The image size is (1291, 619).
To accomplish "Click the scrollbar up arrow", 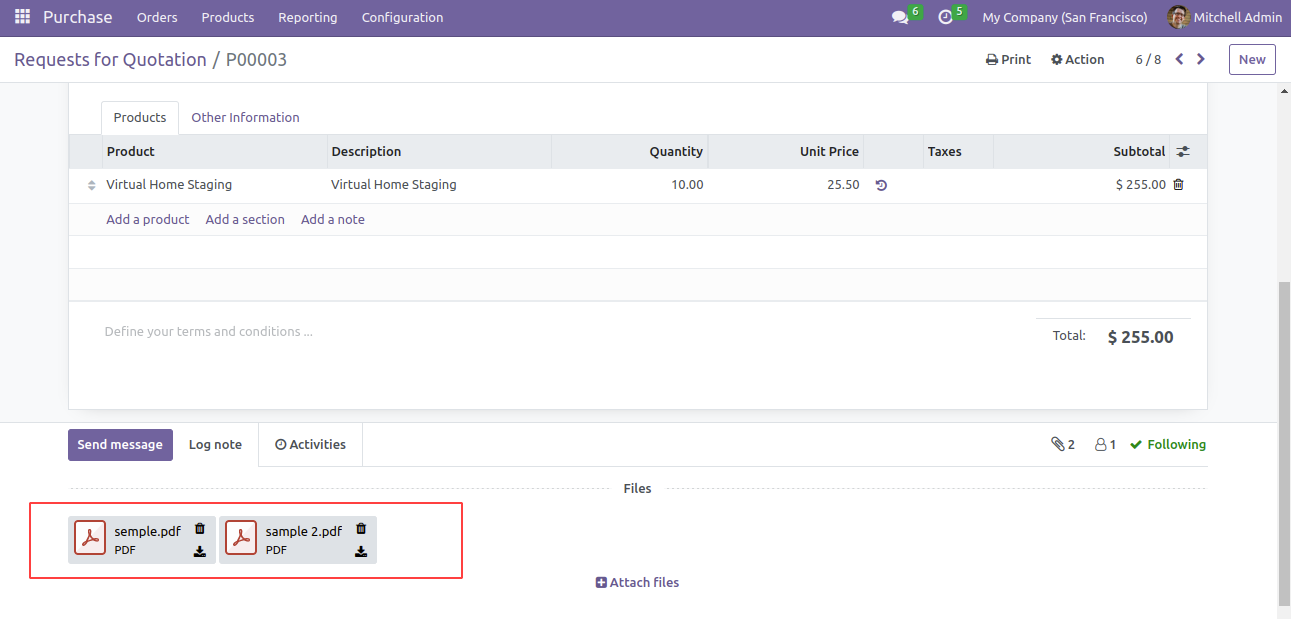I will pos(1284,90).
